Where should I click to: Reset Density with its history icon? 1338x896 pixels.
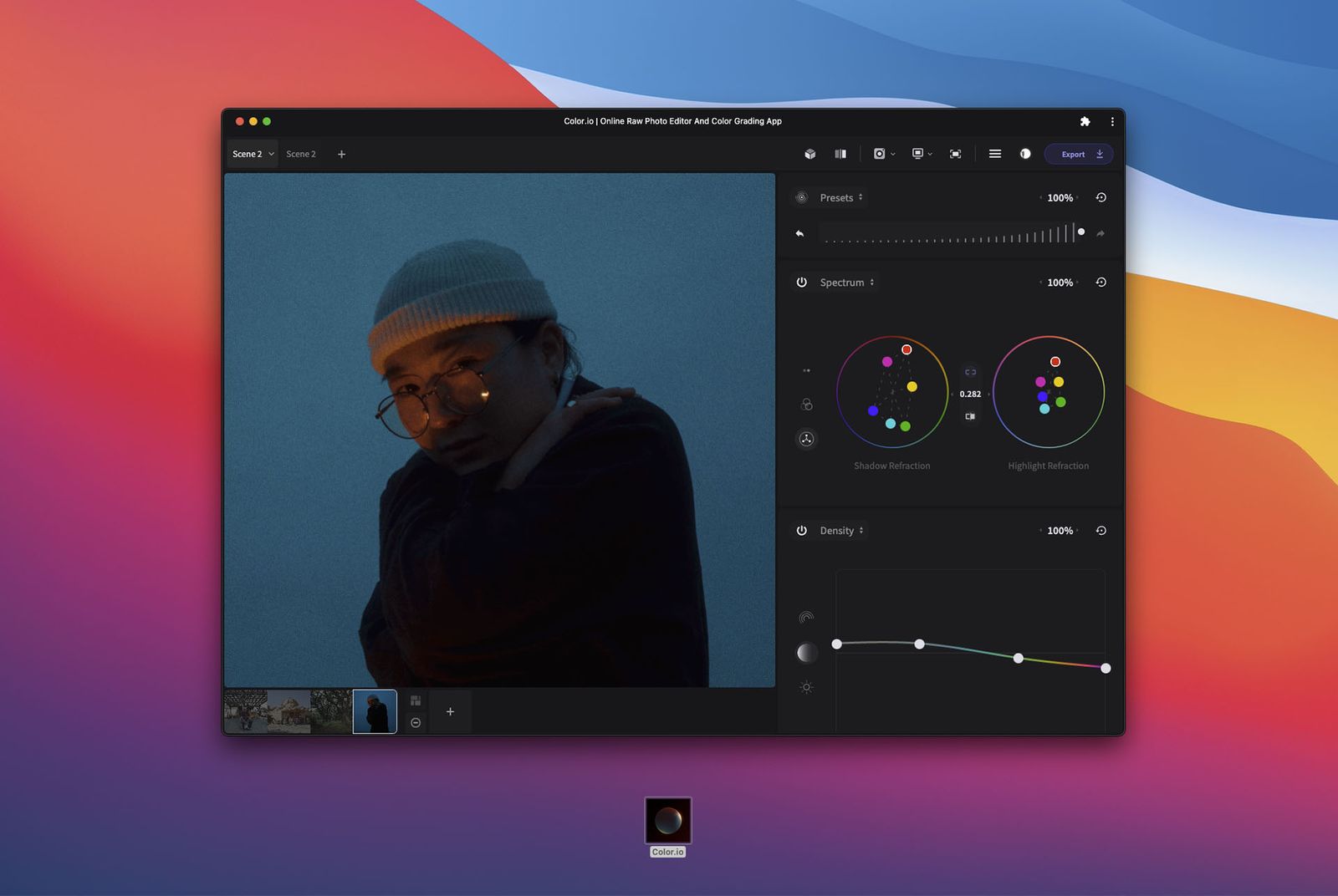tap(1101, 531)
